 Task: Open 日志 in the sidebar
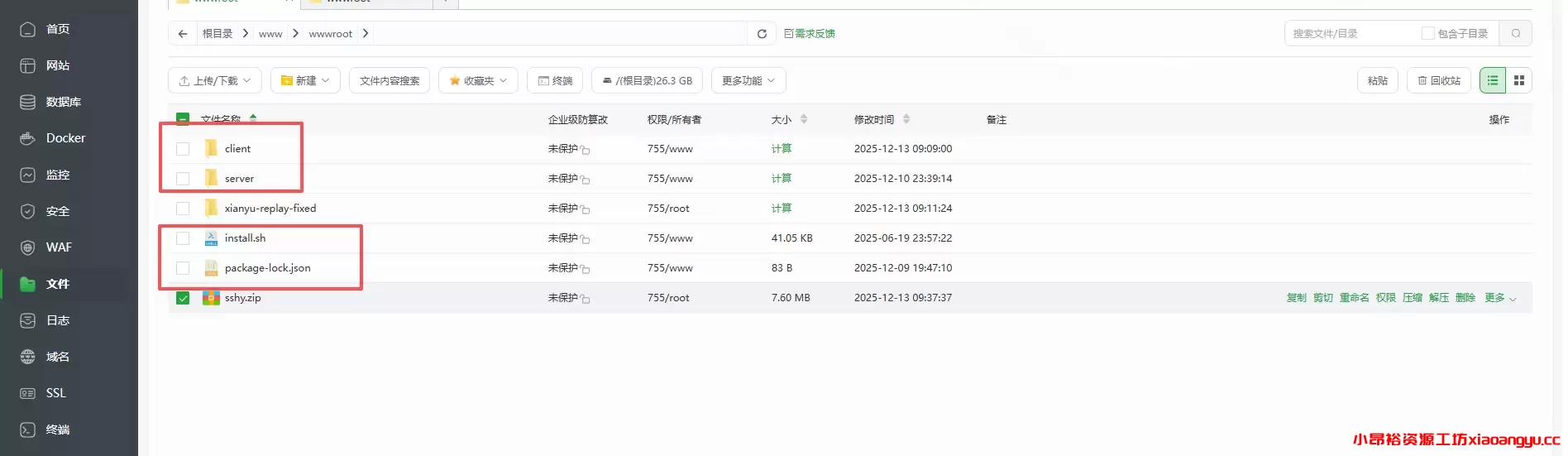[57, 320]
